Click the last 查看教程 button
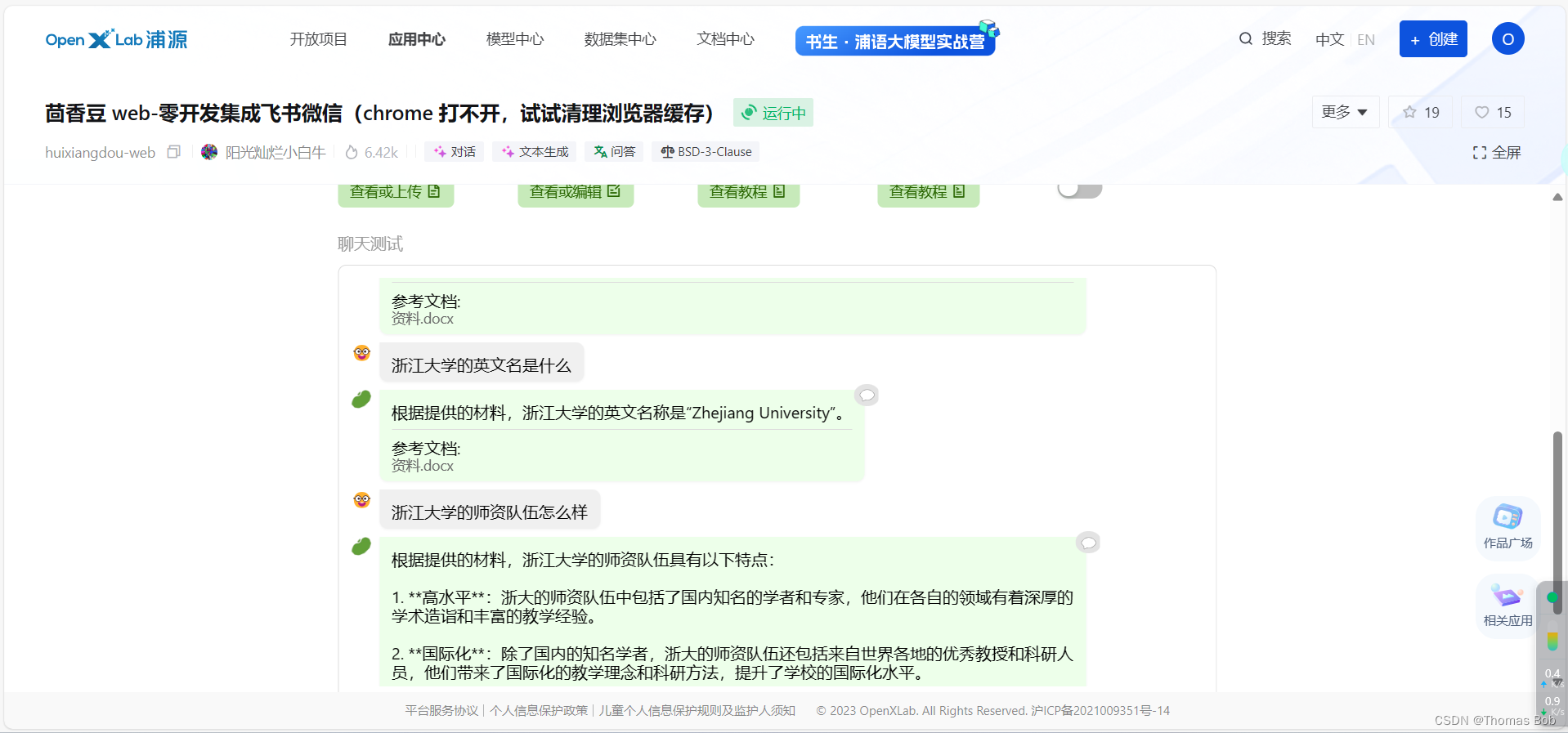Image resolution: width=1568 pixels, height=733 pixels. point(928,193)
